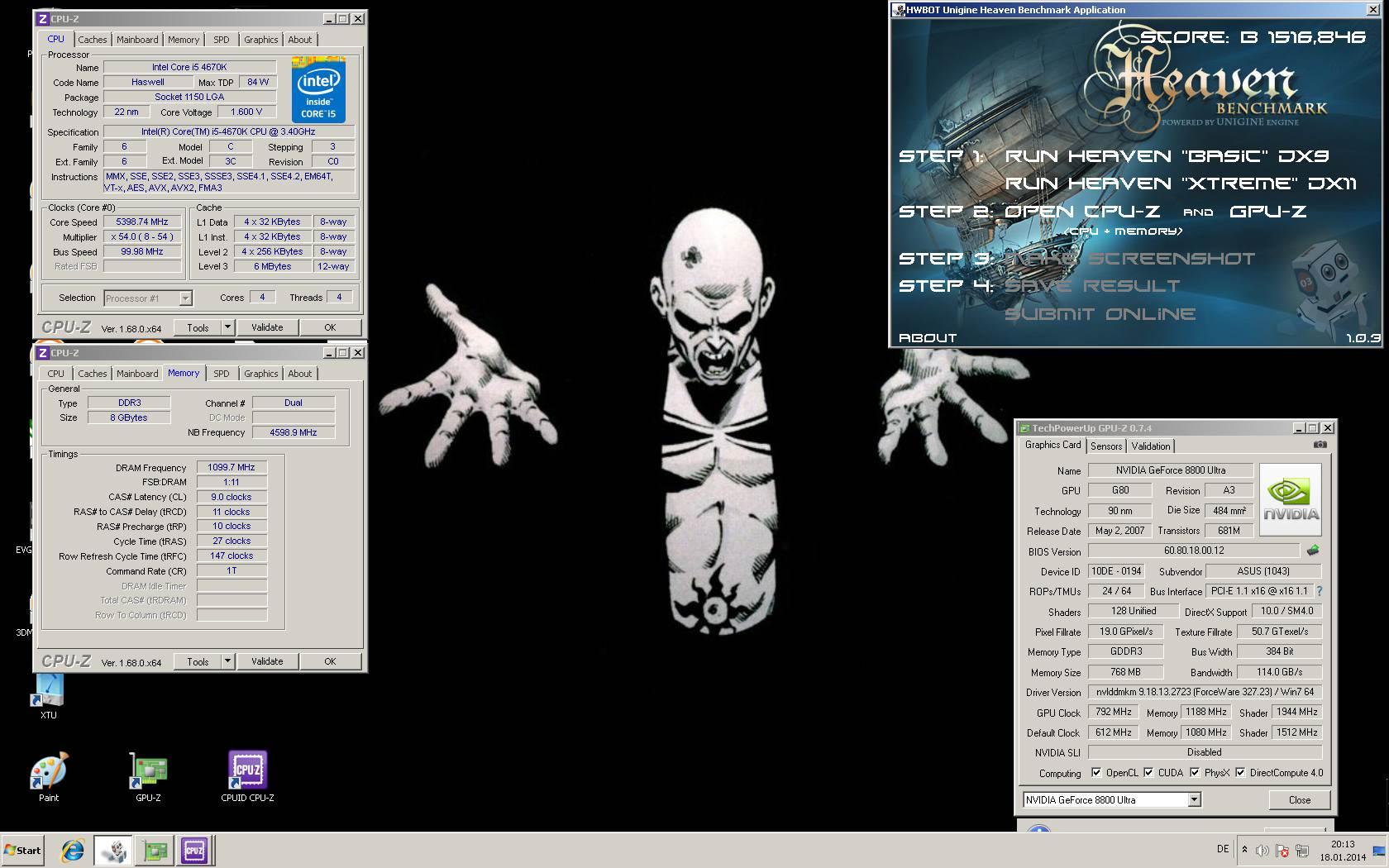Click Submit Online in Heaven app

coord(1100,314)
